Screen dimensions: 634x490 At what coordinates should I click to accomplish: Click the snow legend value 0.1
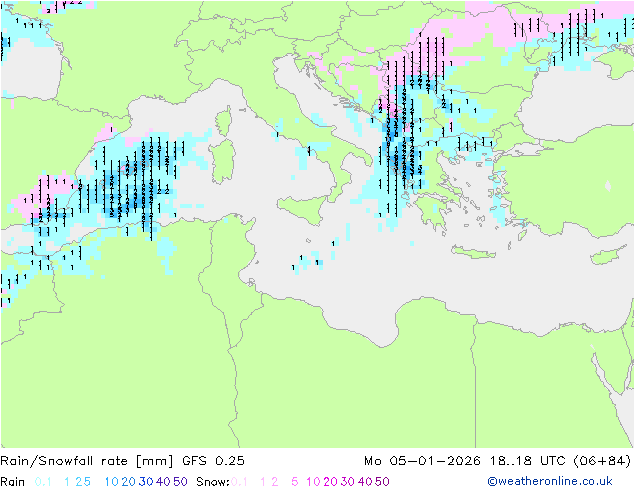pos(239,482)
